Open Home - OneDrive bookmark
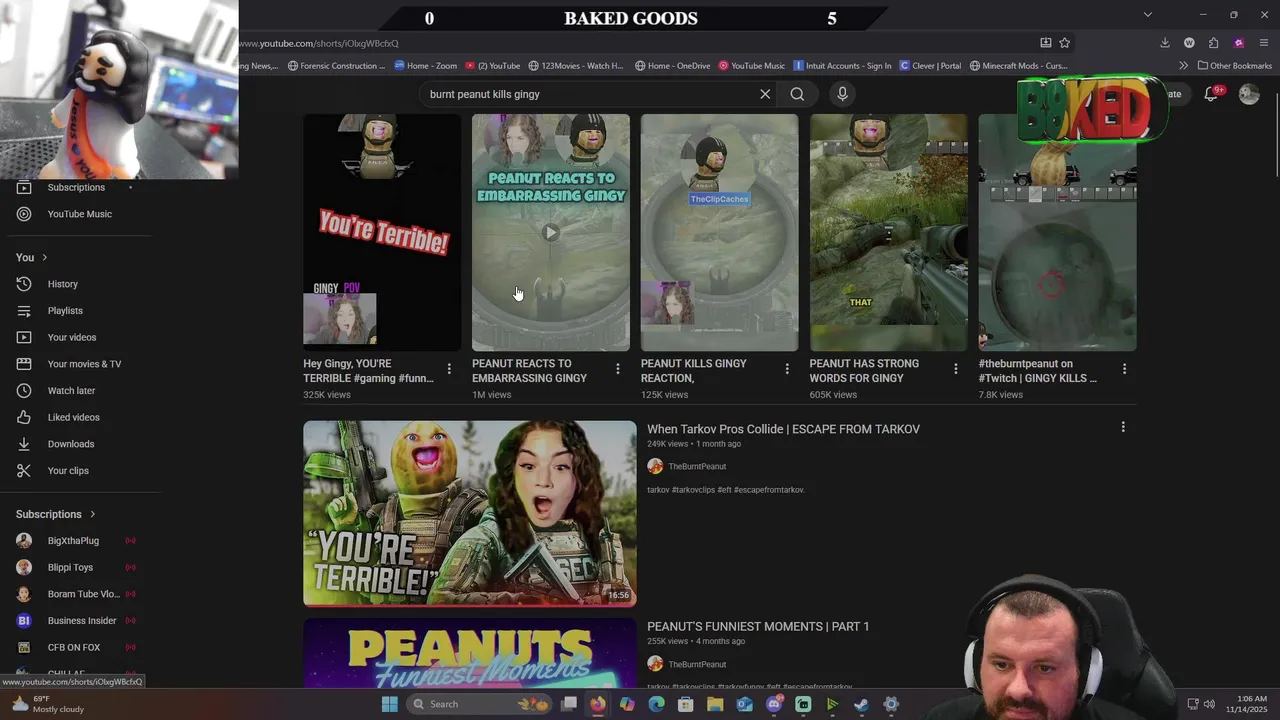 pyautogui.click(x=673, y=66)
